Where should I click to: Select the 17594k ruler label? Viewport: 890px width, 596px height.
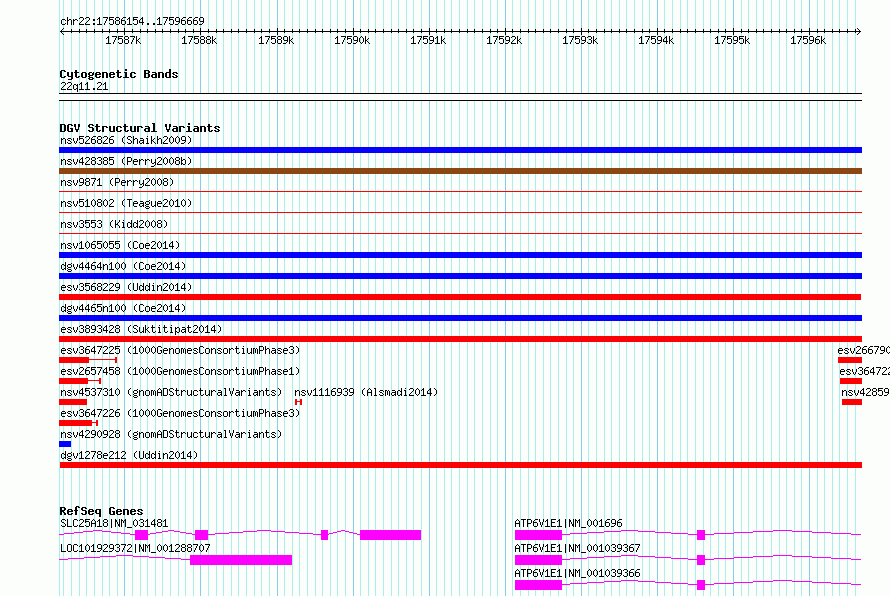(656, 40)
